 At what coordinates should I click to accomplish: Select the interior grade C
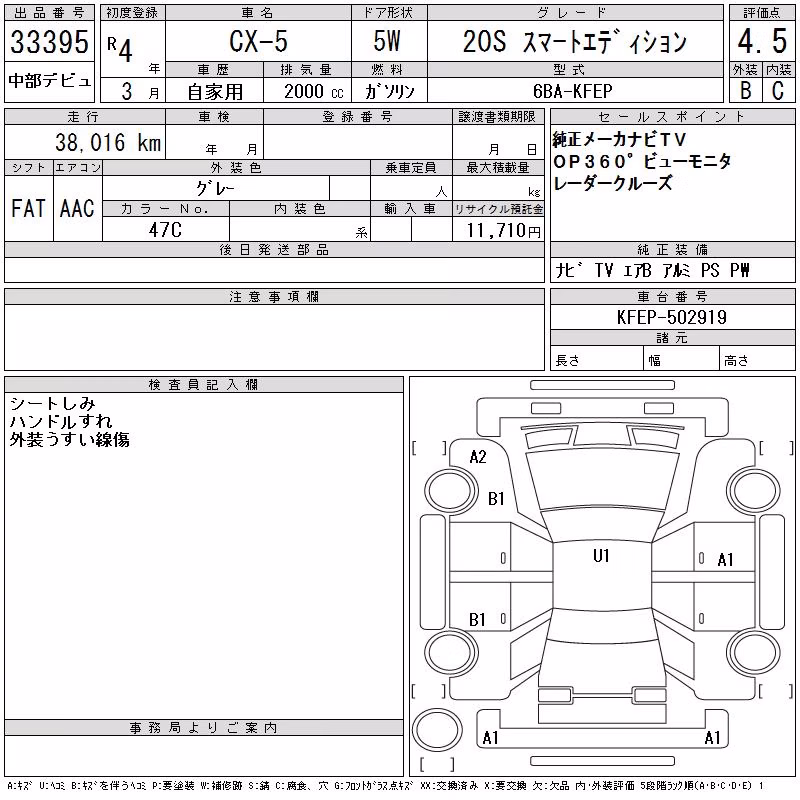(778, 91)
